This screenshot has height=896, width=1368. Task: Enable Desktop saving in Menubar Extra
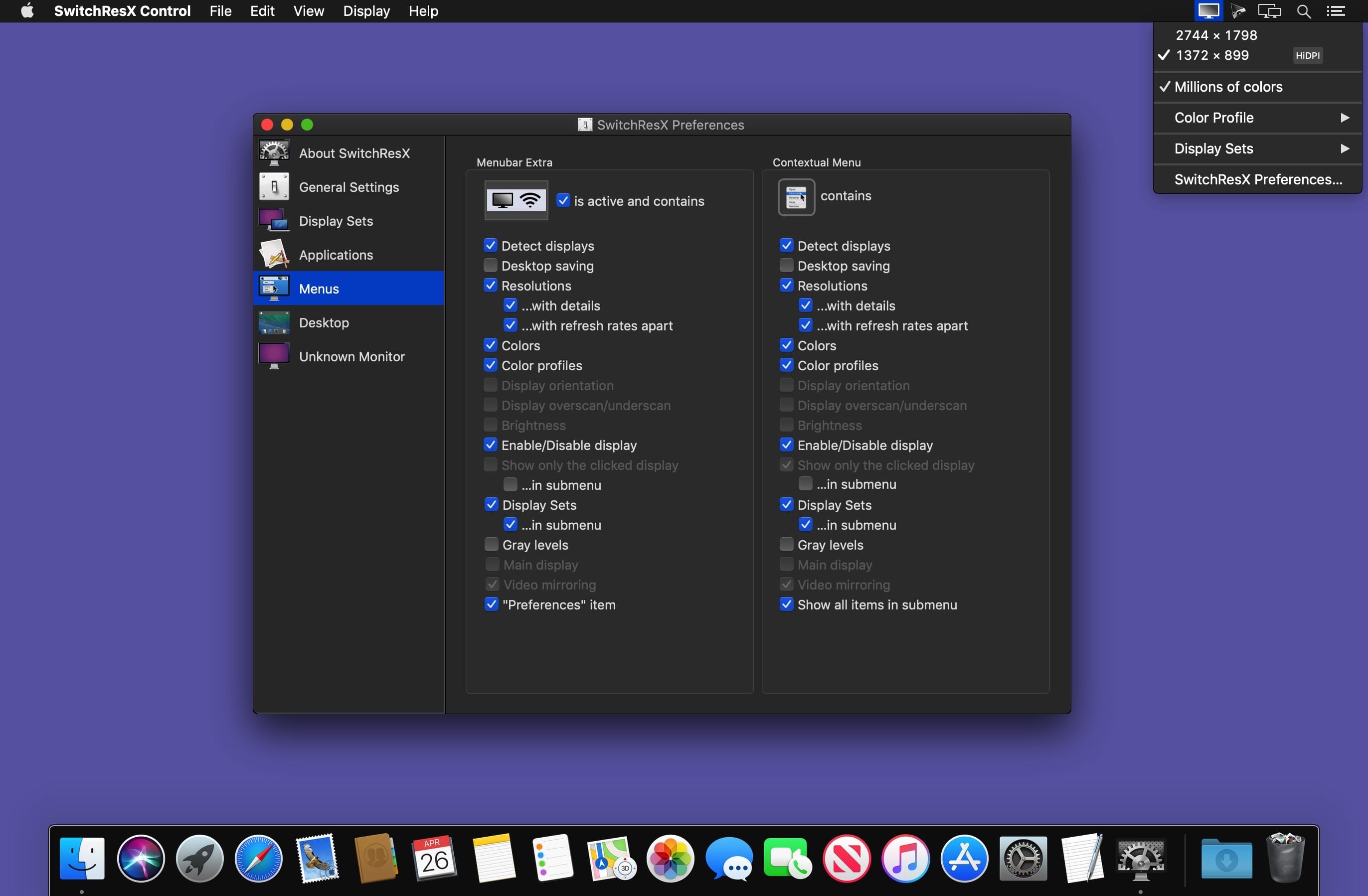pos(490,266)
